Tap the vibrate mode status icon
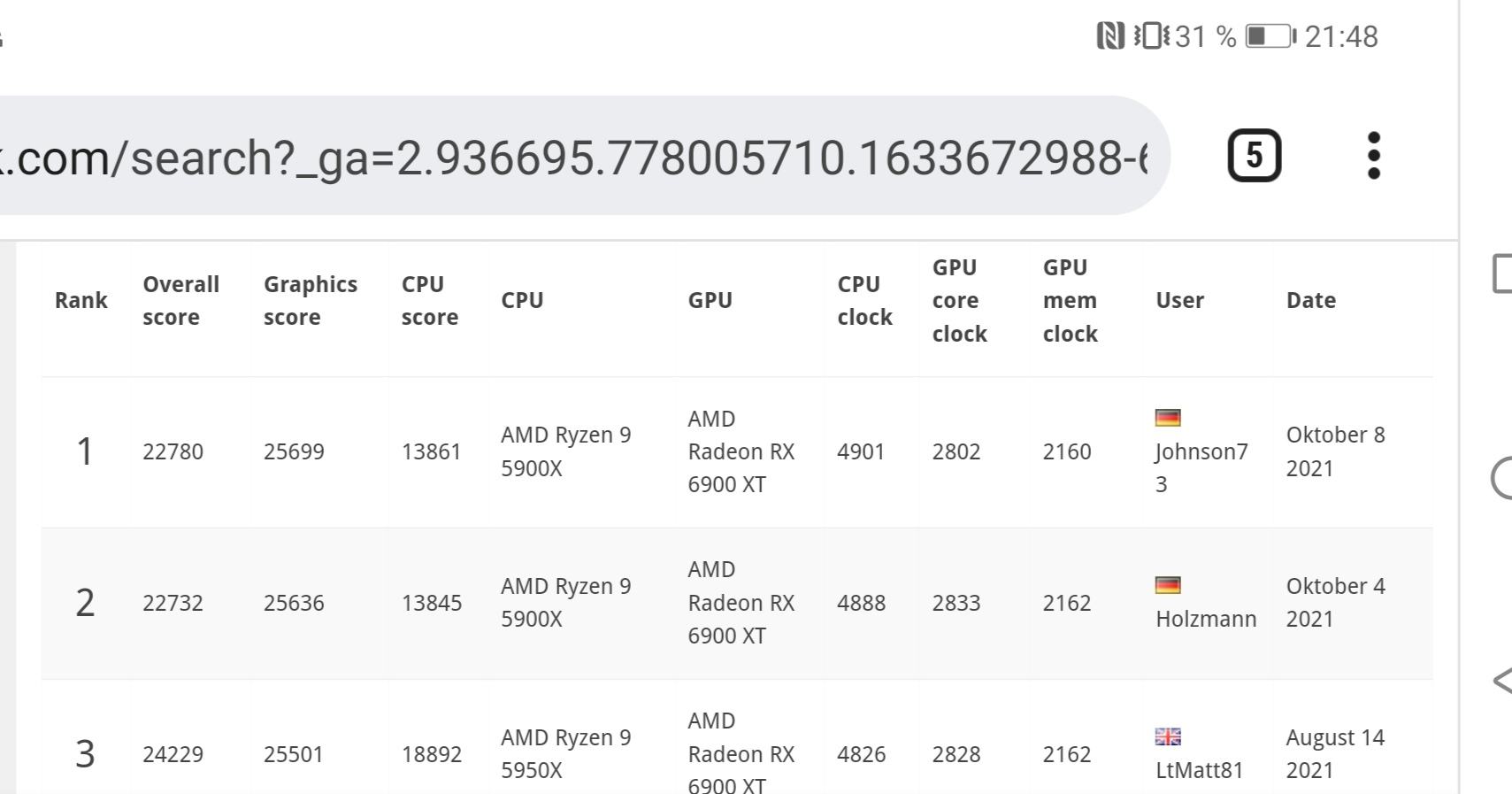 click(1151, 36)
